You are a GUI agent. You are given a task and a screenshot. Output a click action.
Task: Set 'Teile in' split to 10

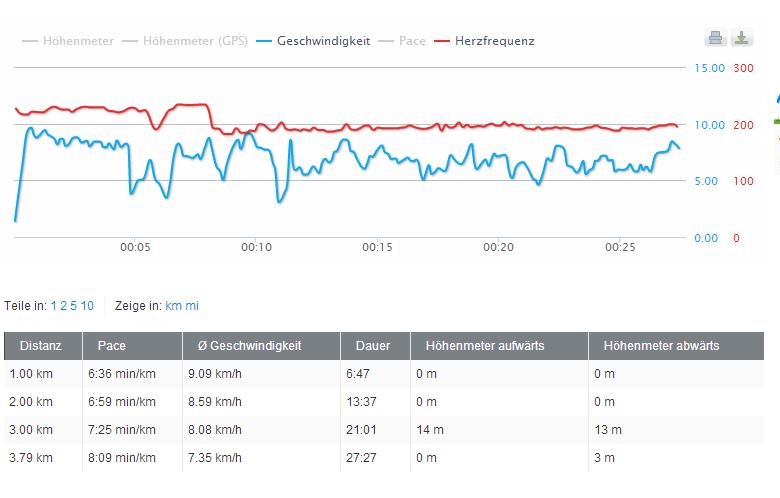point(87,306)
